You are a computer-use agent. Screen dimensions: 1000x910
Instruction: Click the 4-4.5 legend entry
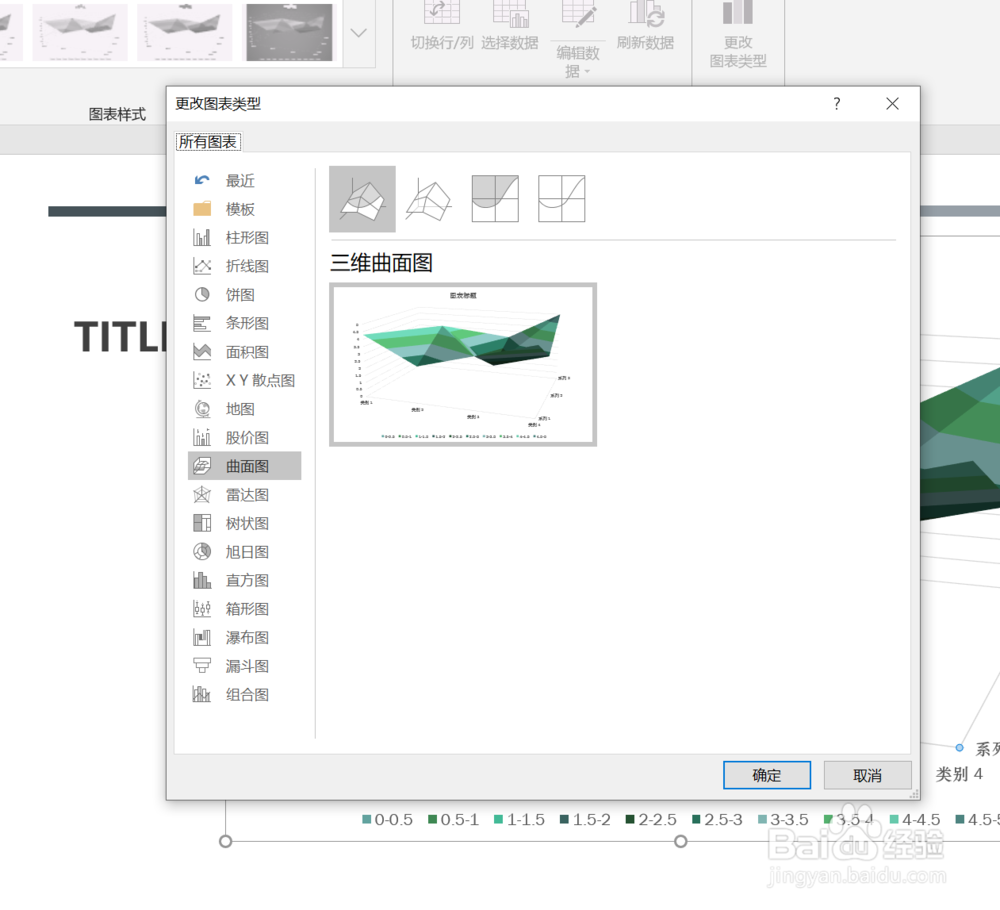coord(915,819)
